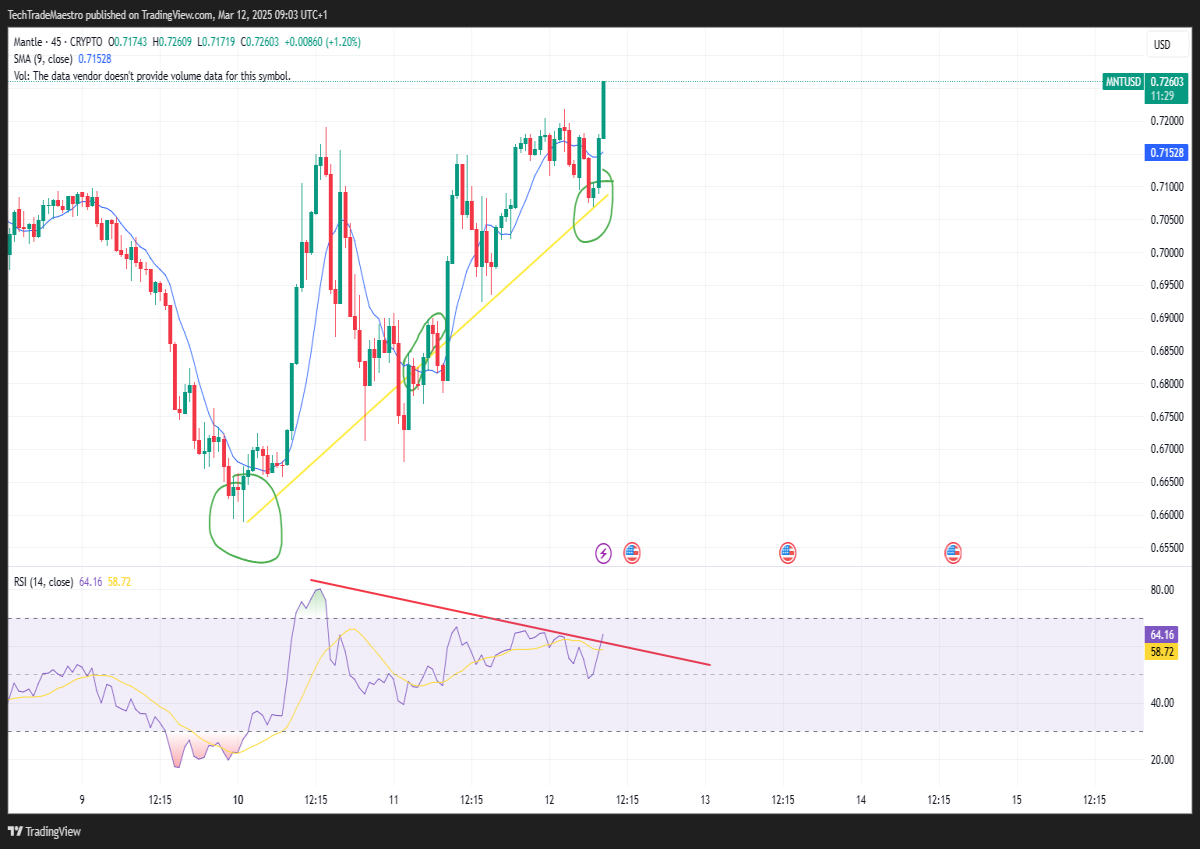
Task: Click the MNTUSD price tag on the axis
Action: point(1122,82)
